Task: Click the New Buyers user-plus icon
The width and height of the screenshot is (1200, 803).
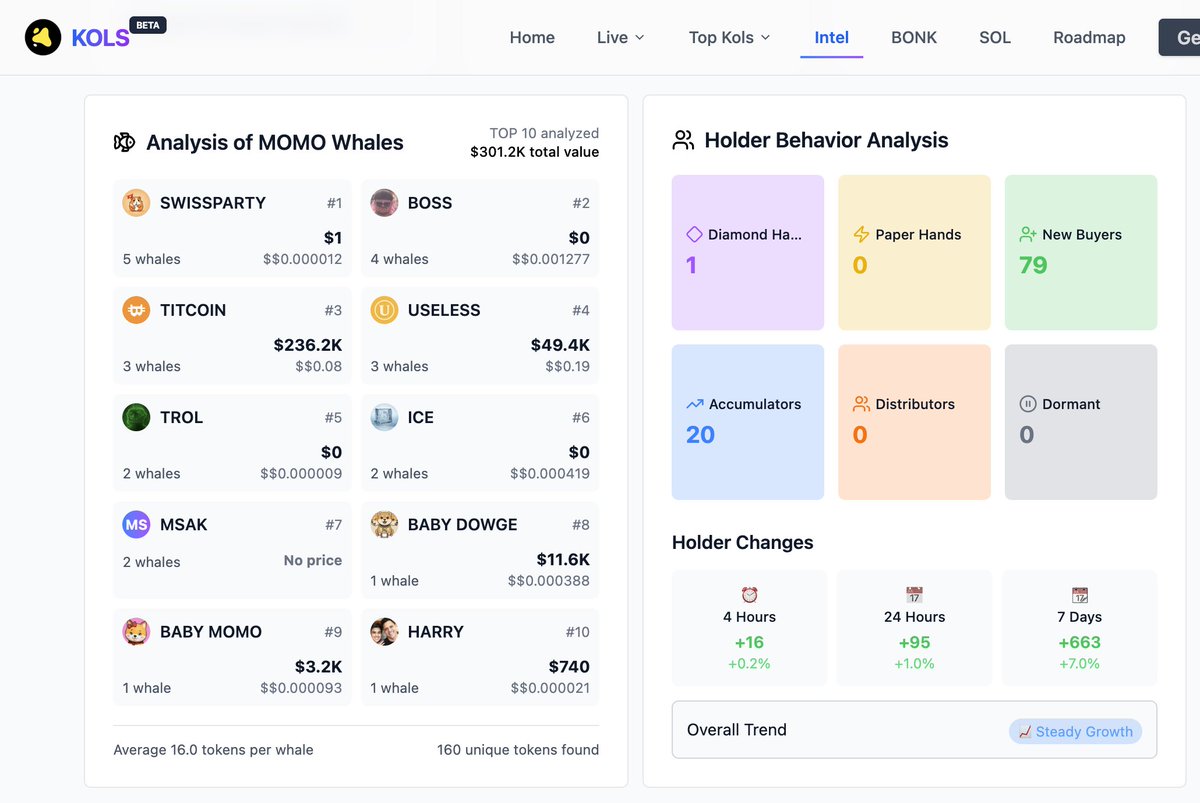Action: (x=1027, y=234)
